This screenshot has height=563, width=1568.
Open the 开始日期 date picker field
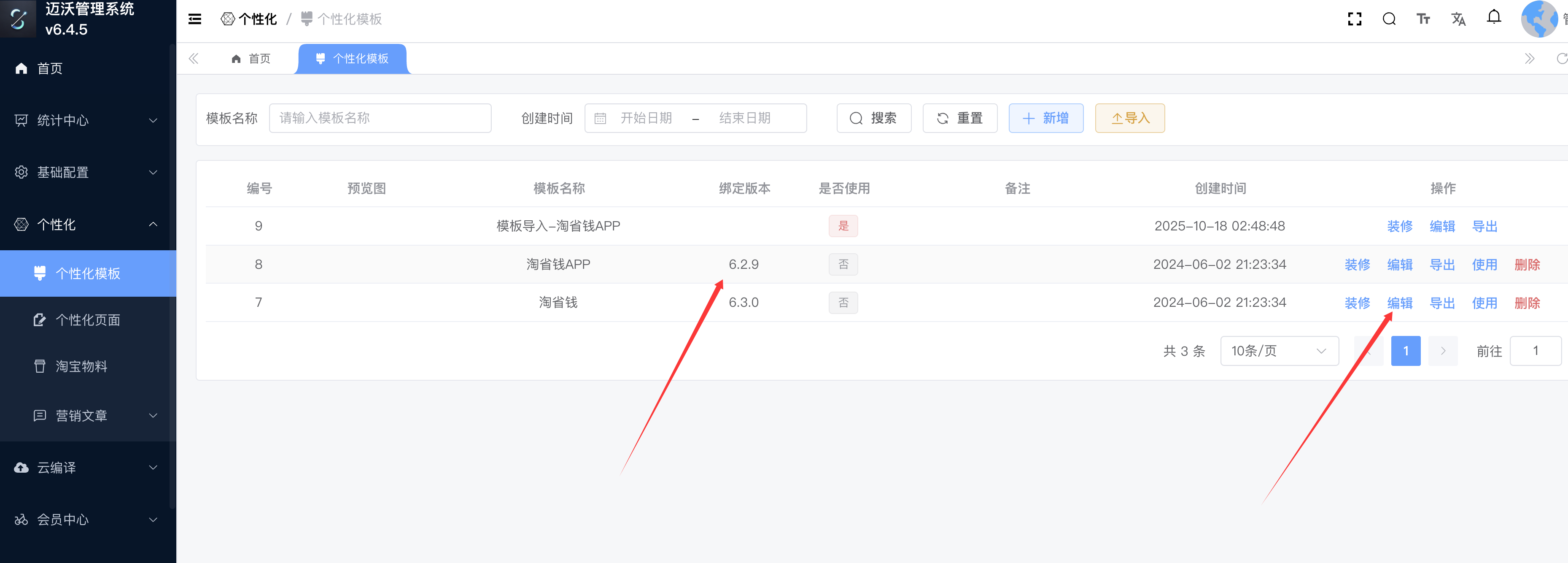click(x=646, y=118)
